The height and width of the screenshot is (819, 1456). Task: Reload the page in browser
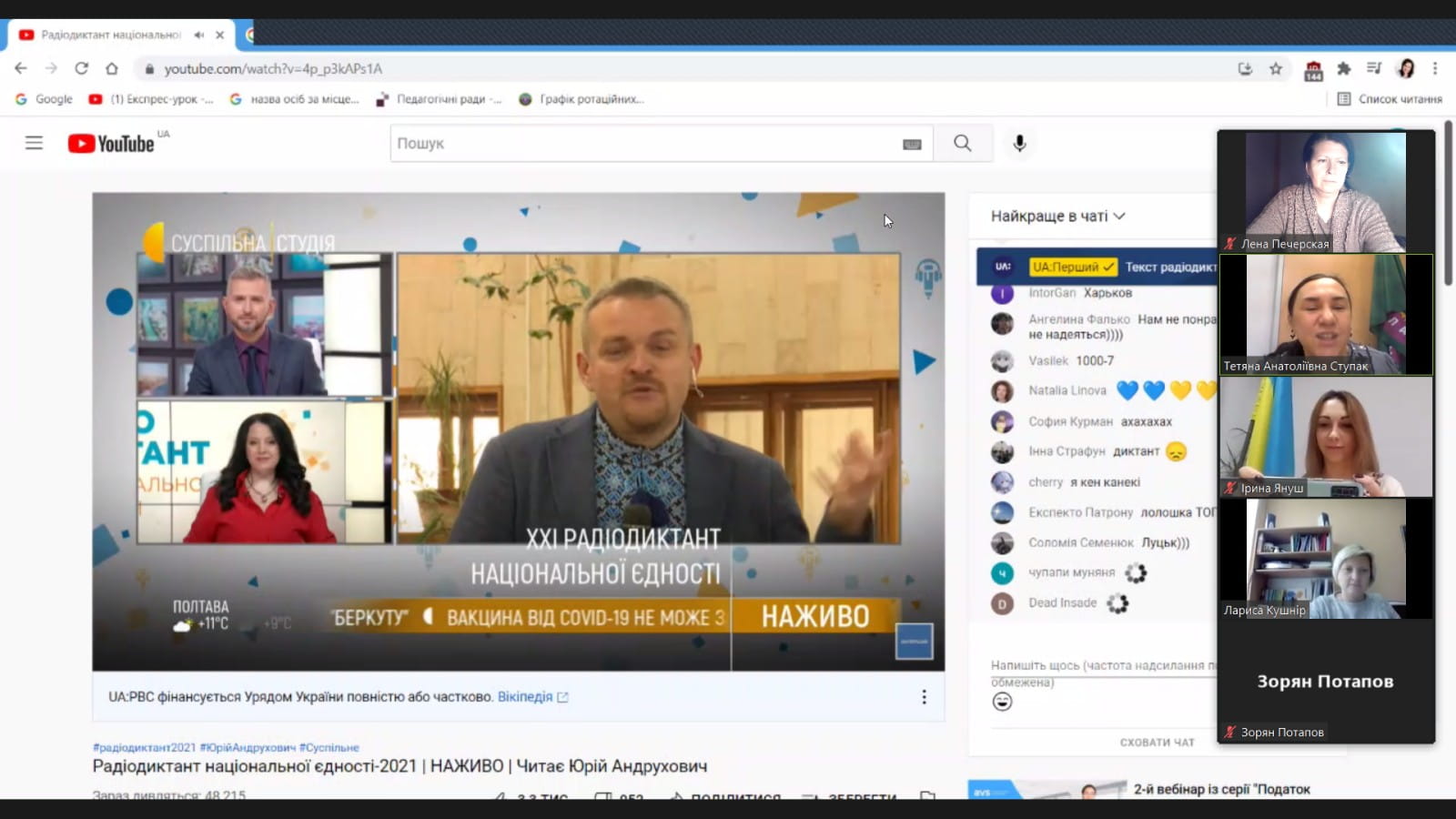click(81, 68)
